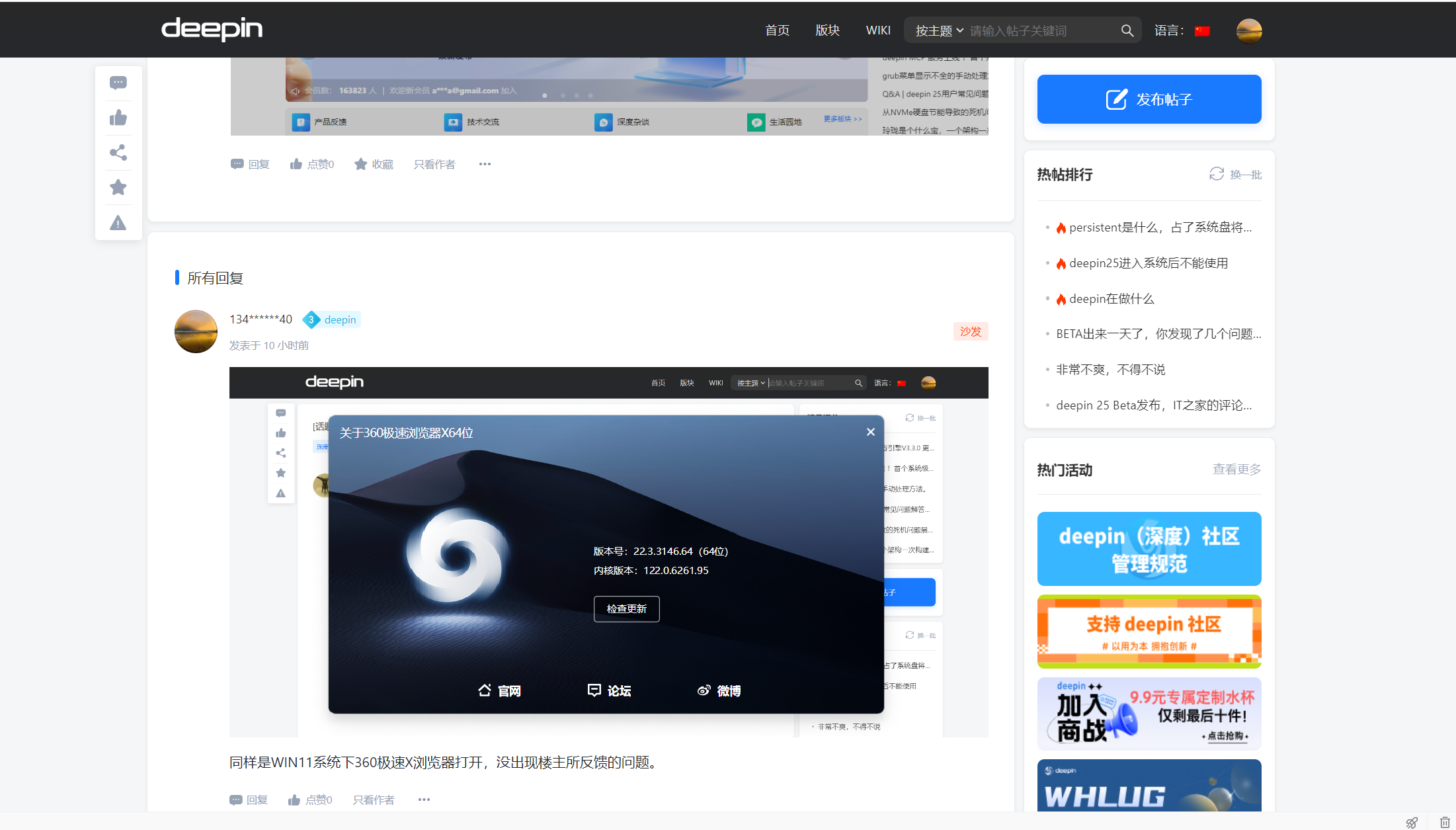1456x830 pixels.
Task: Click 回复 under the first post
Action: (250, 164)
